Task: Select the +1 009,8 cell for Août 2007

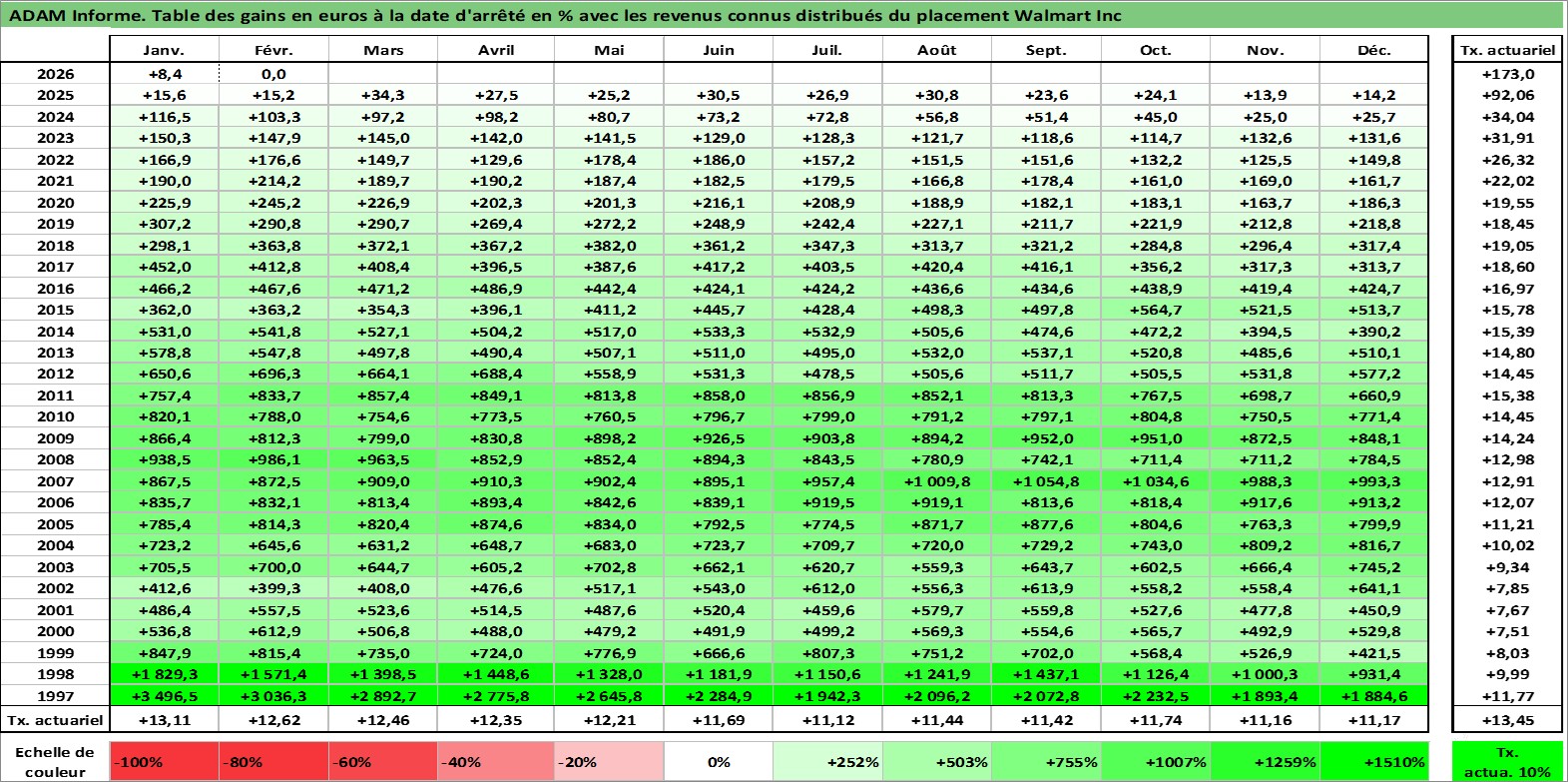Action: (937, 481)
